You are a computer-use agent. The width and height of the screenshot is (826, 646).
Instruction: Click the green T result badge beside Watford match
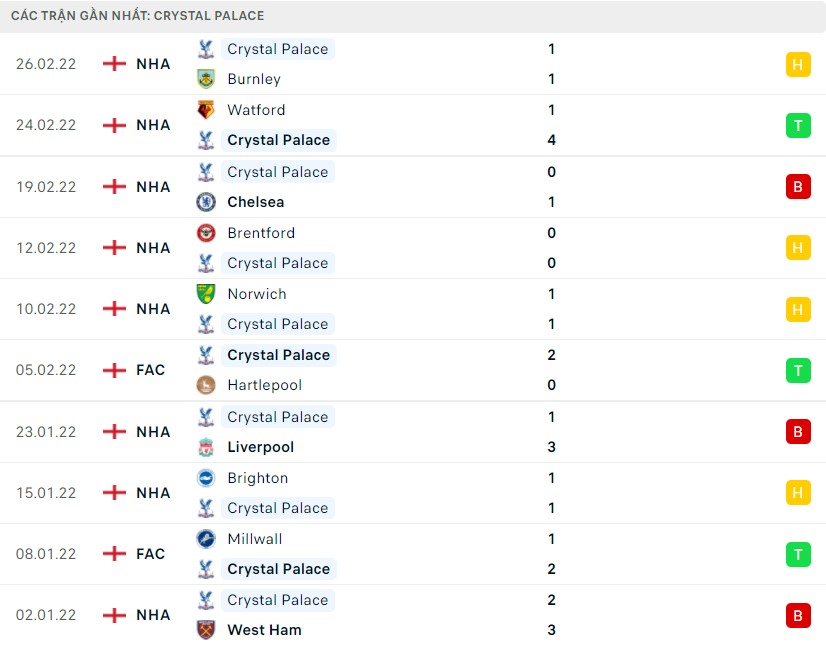click(798, 125)
